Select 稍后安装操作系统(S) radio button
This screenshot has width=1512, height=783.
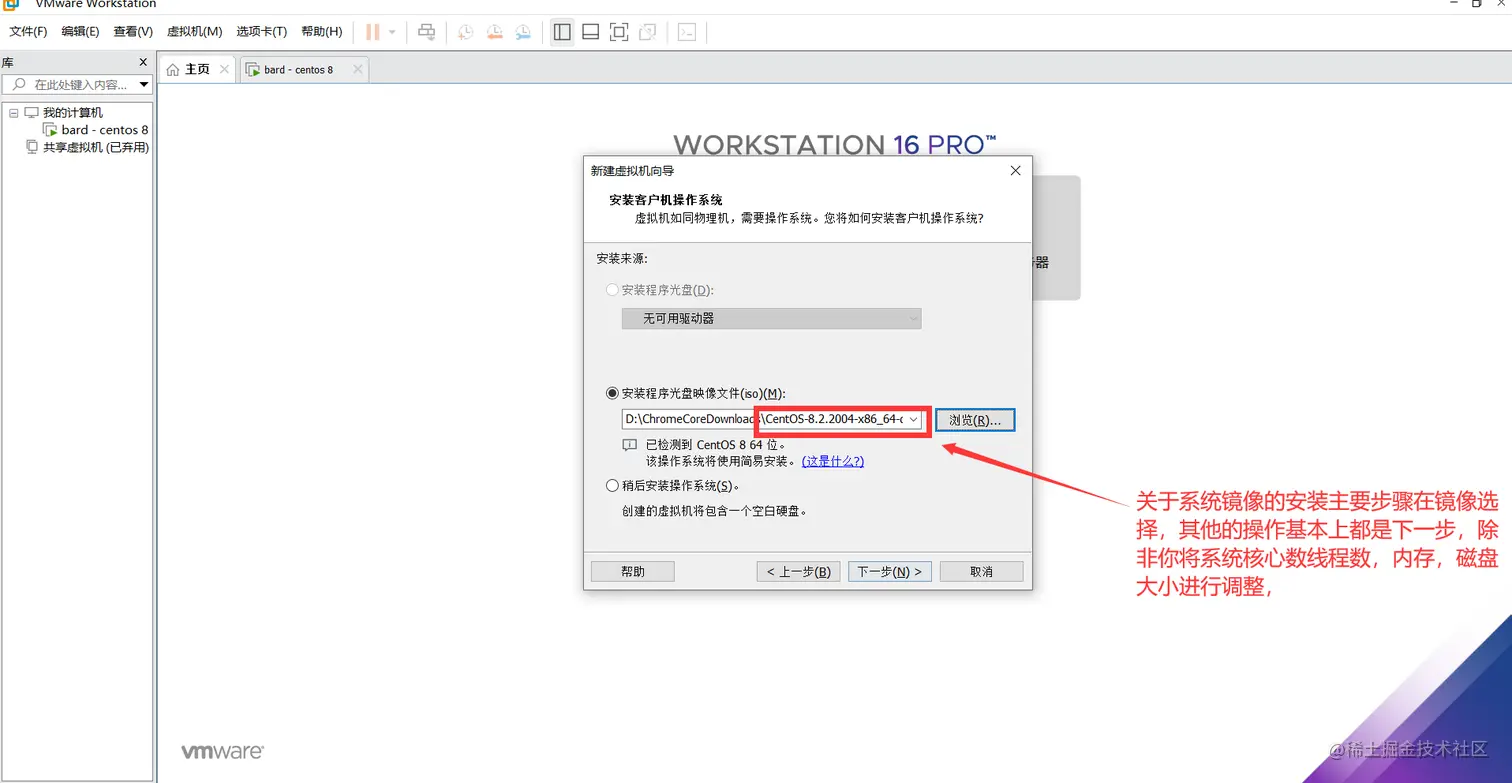pyautogui.click(x=612, y=486)
